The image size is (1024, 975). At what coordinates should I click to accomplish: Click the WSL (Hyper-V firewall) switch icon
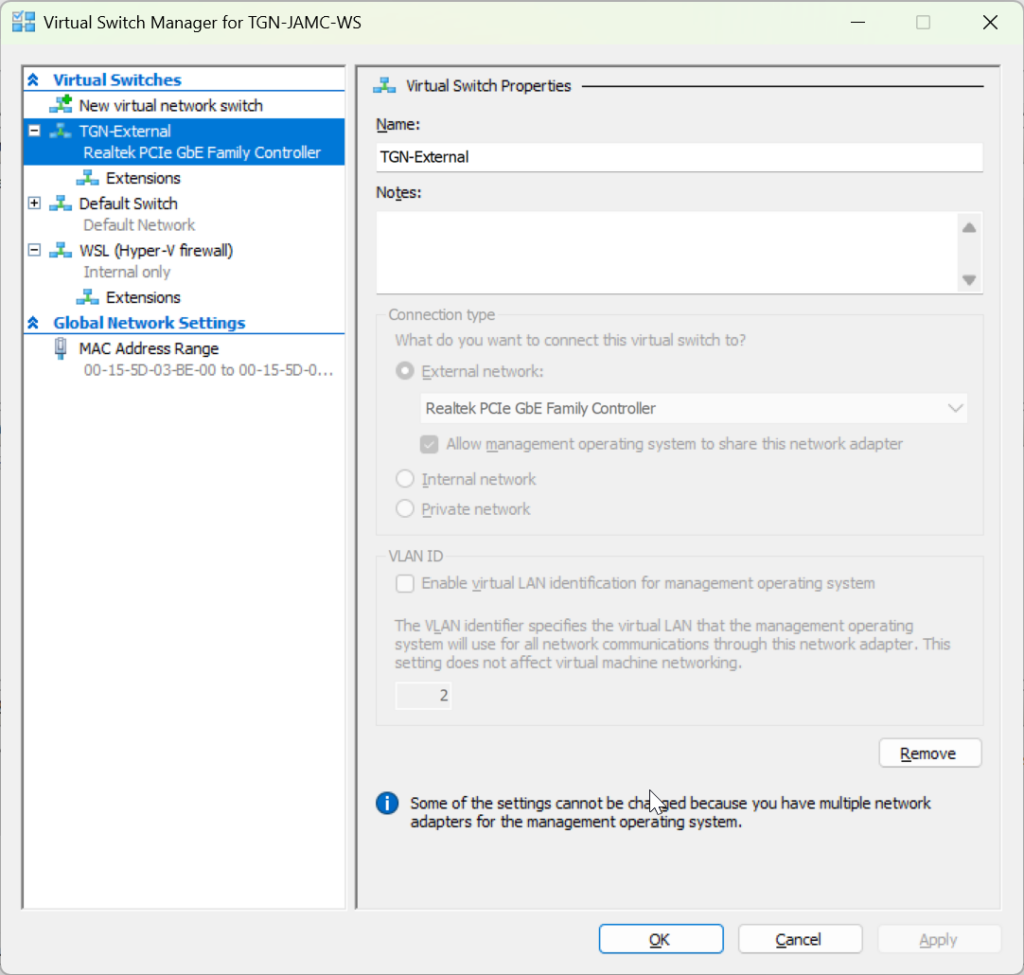[62, 250]
